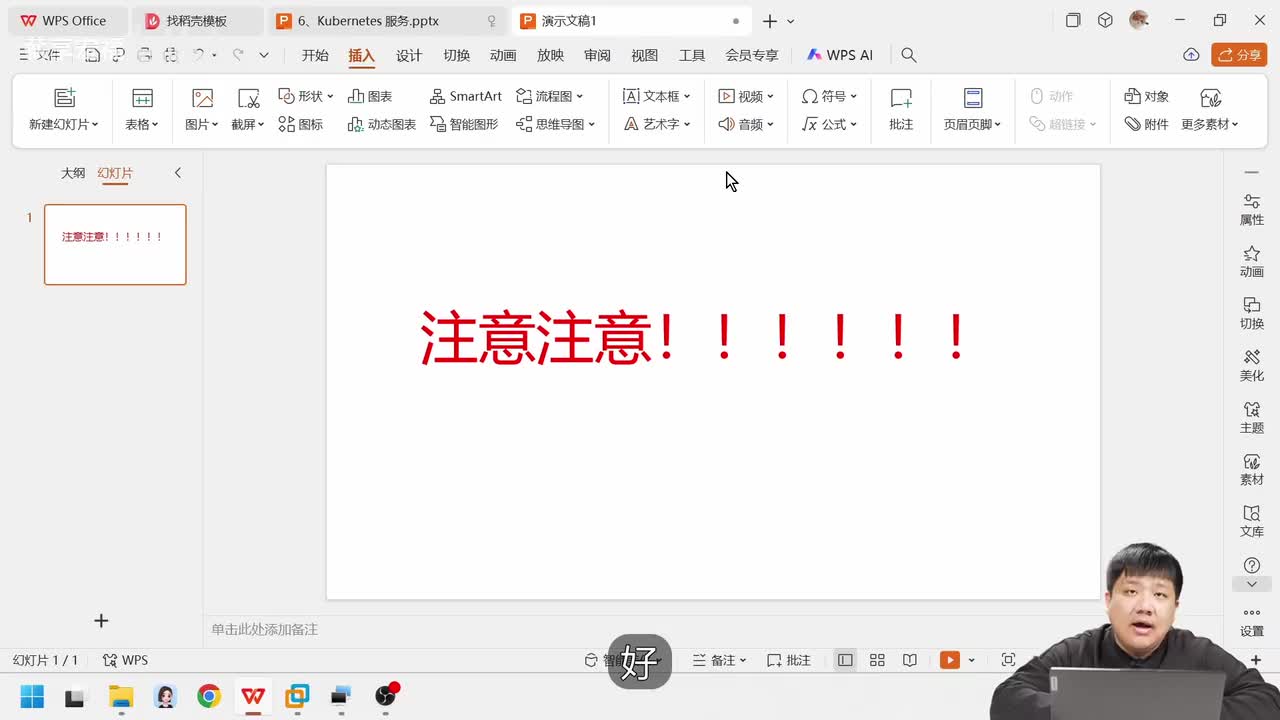Open the 形状 shapes dropdown
Image resolution: width=1280 pixels, height=720 pixels.
[305, 96]
